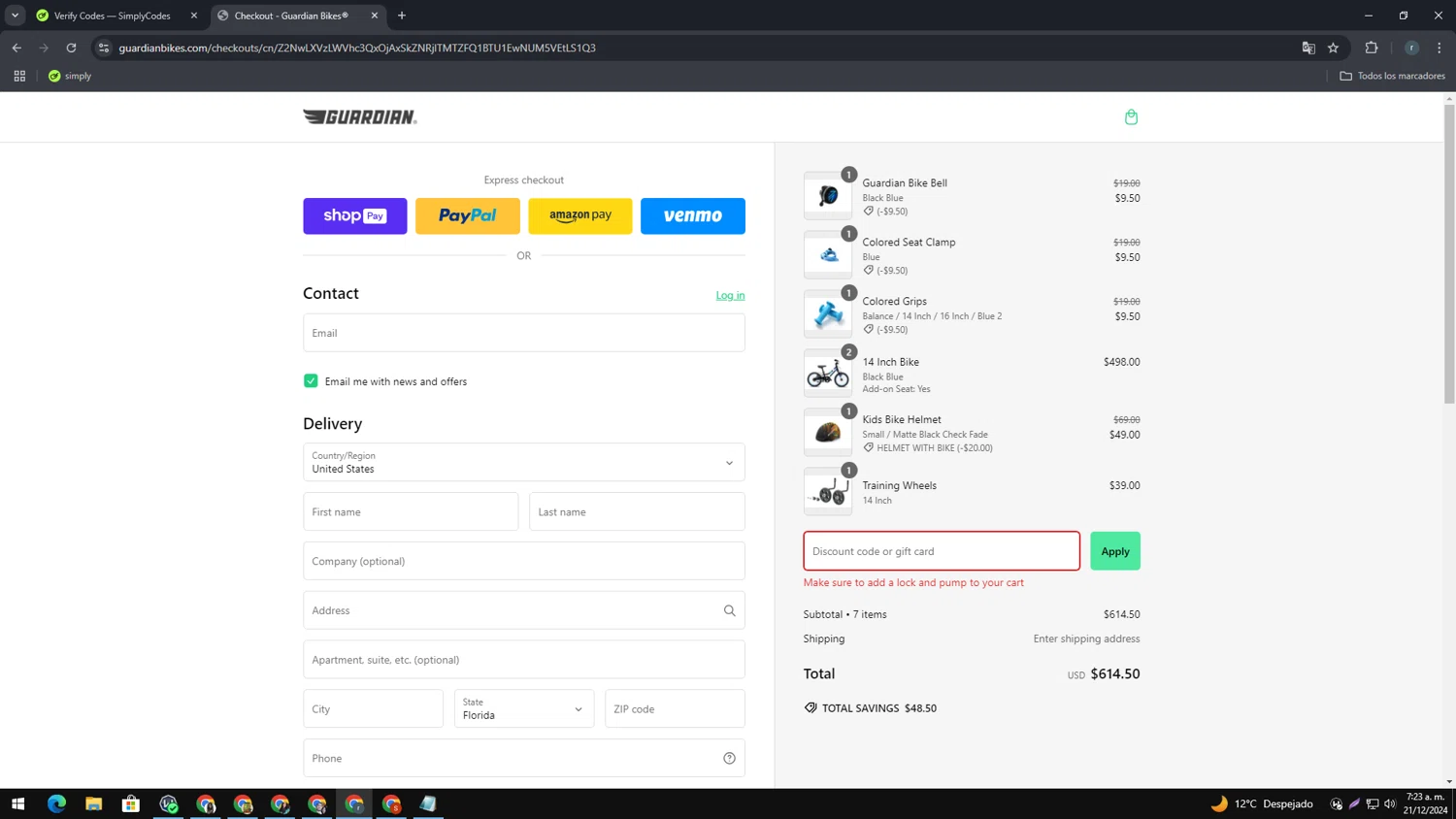This screenshot has width=1456, height=819.
Task: Click the address search magnifier icon
Action: [x=729, y=610]
